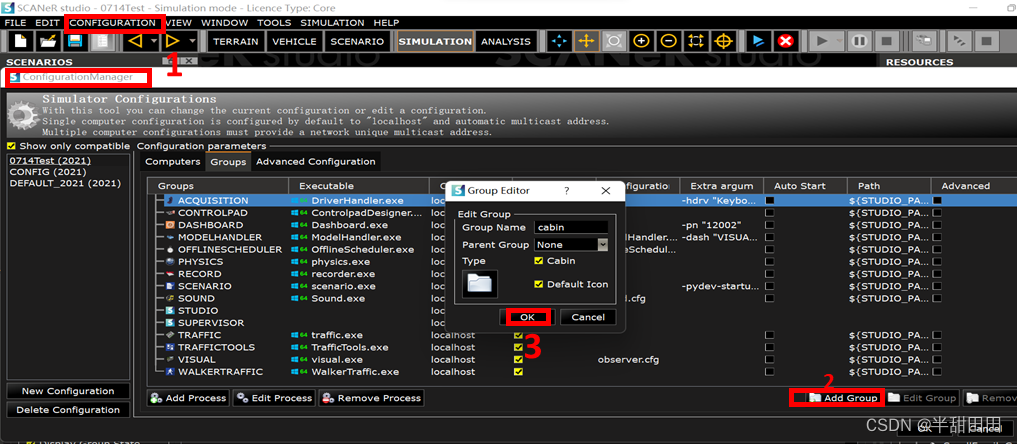This screenshot has width=1017, height=444.
Task: Toggle Show only compatible checkbox
Action: [x=11, y=146]
